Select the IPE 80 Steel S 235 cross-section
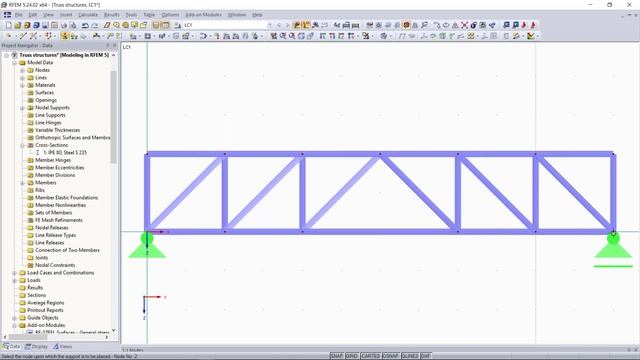Image resolution: width=640 pixels, height=360 pixels. click(x=65, y=153)
